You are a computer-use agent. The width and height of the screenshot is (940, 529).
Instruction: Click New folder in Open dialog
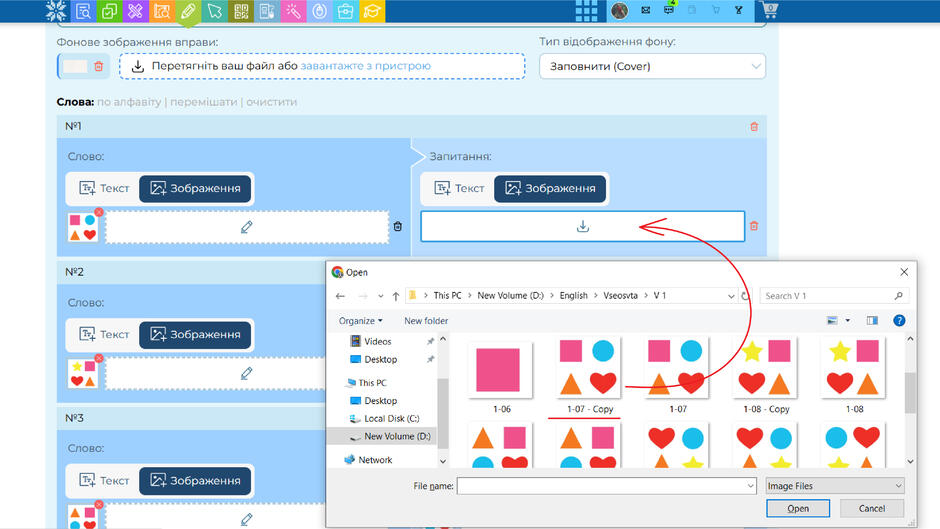coord(426,321)
